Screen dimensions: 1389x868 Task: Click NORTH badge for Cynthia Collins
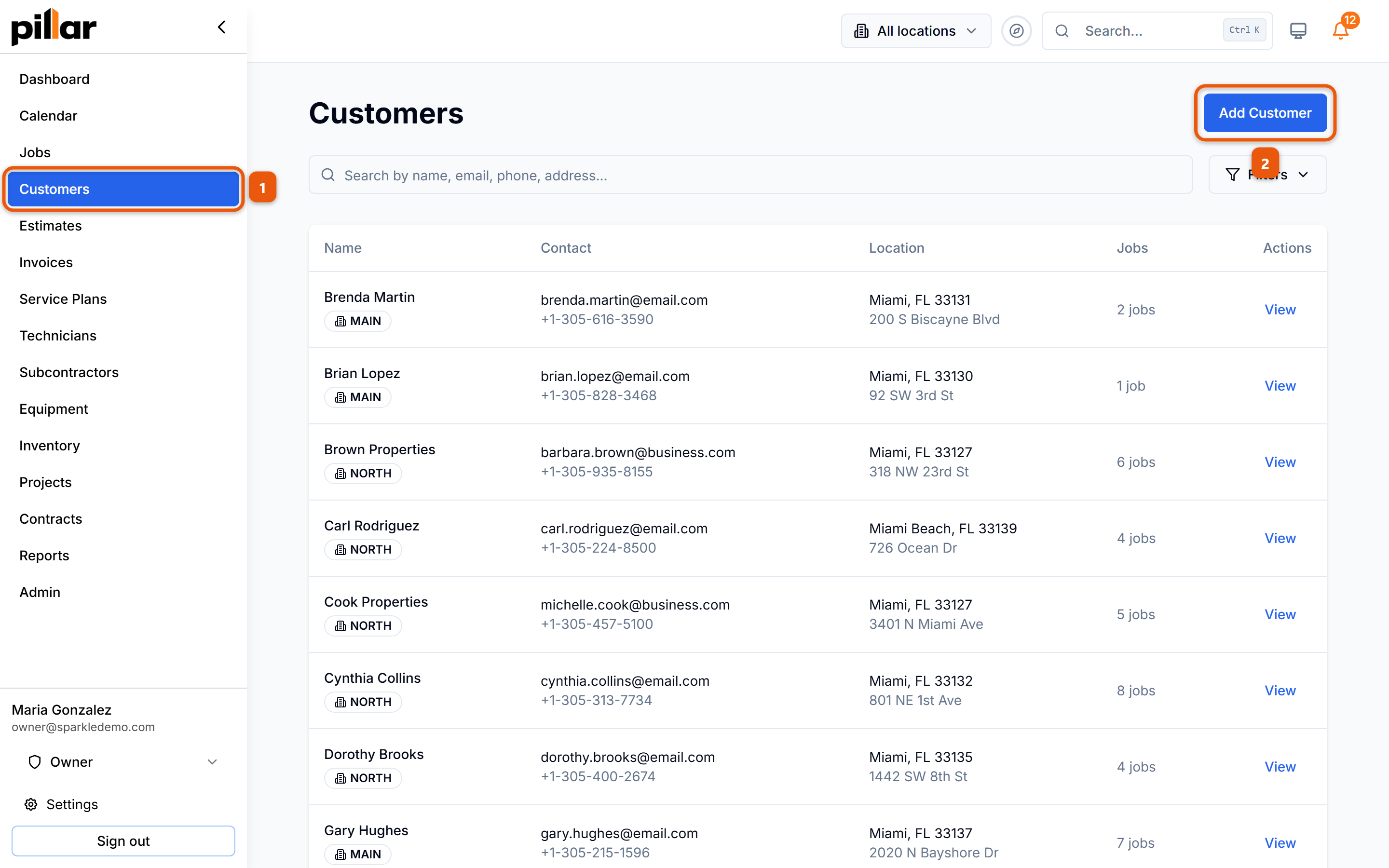(x=363, y=702)
